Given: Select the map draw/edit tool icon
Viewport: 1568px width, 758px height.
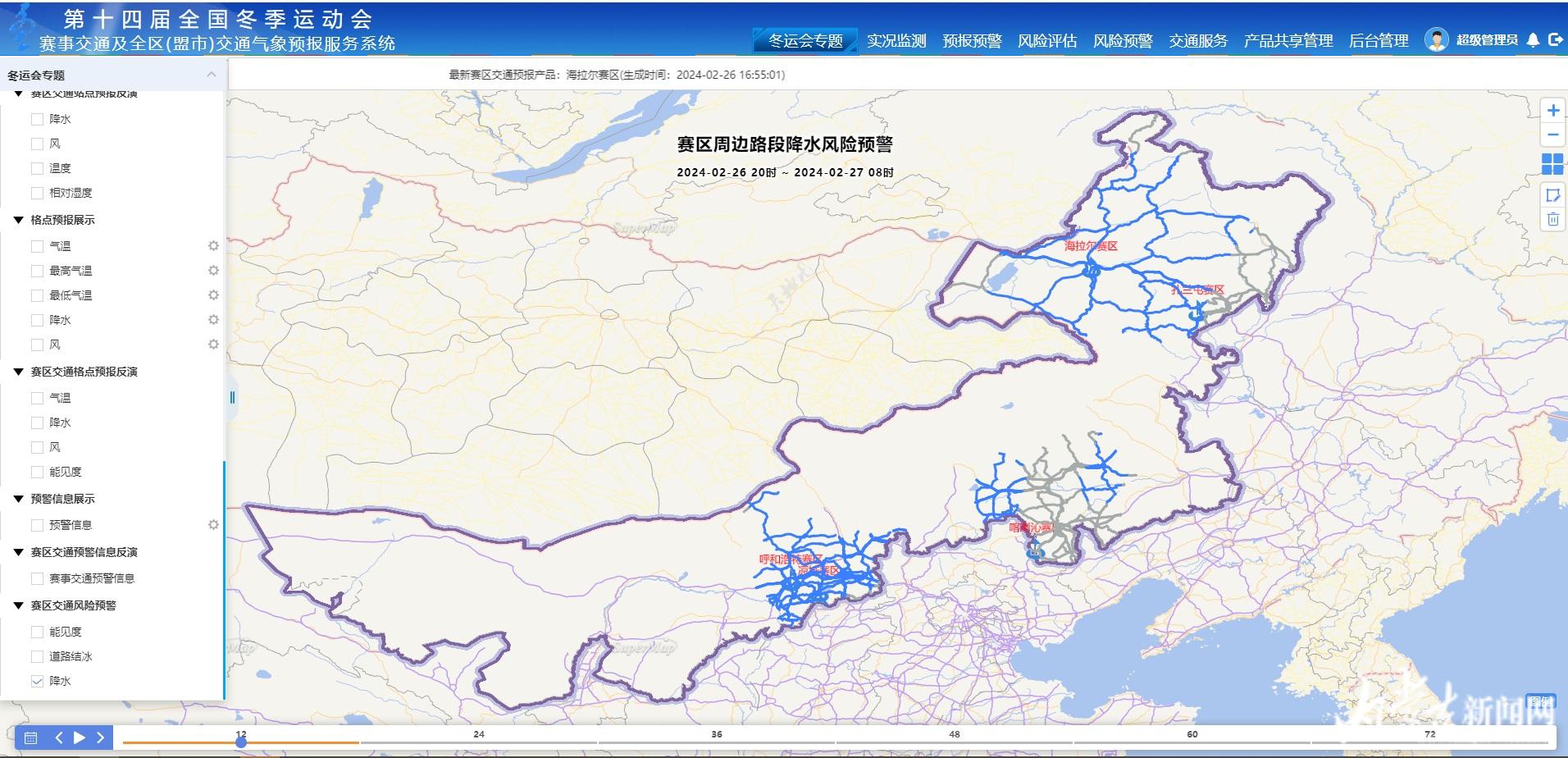Looking at the screenshot, I should (x=1552, y=194).
